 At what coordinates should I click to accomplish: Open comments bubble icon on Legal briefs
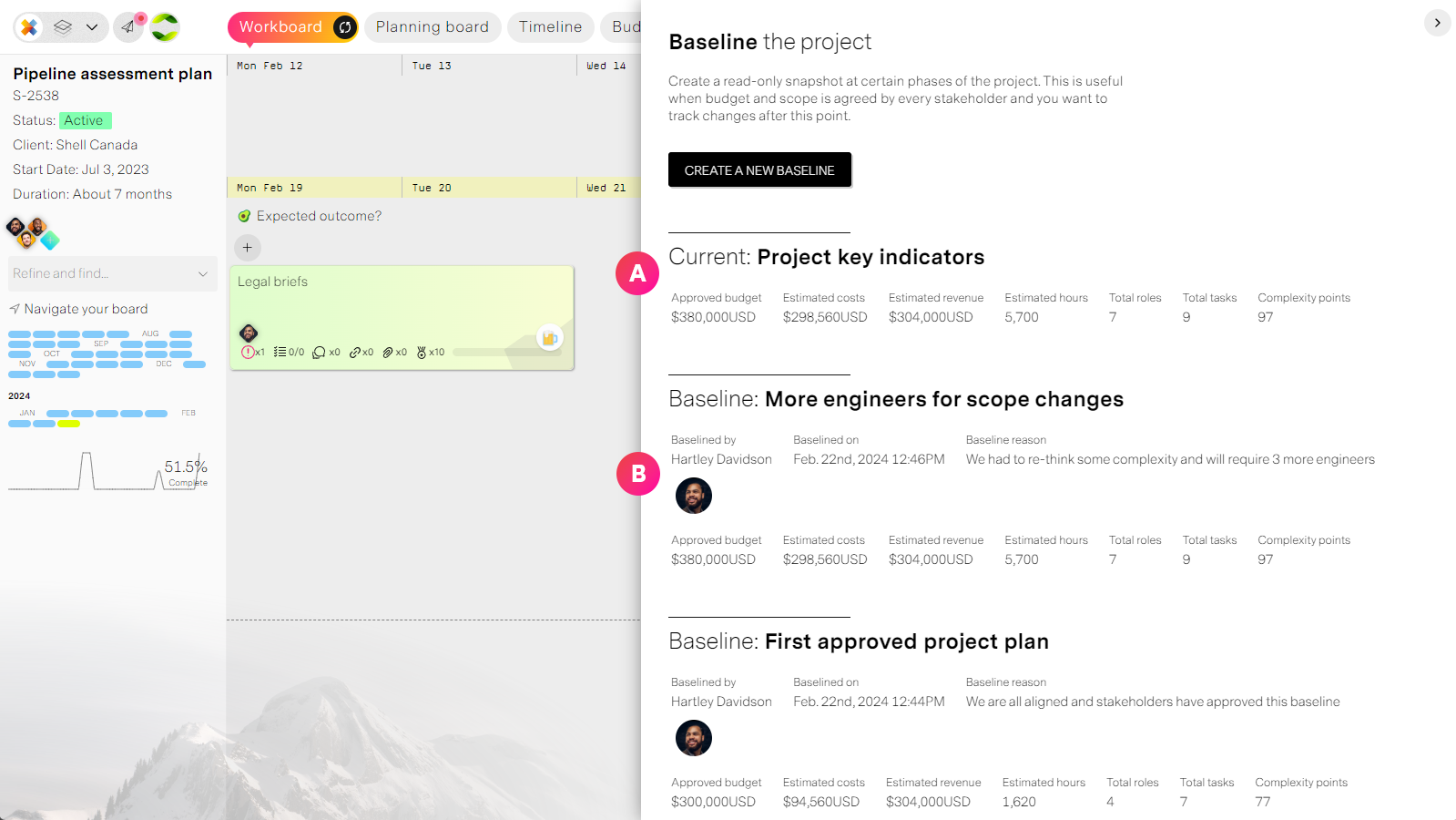tap(319, 353)
